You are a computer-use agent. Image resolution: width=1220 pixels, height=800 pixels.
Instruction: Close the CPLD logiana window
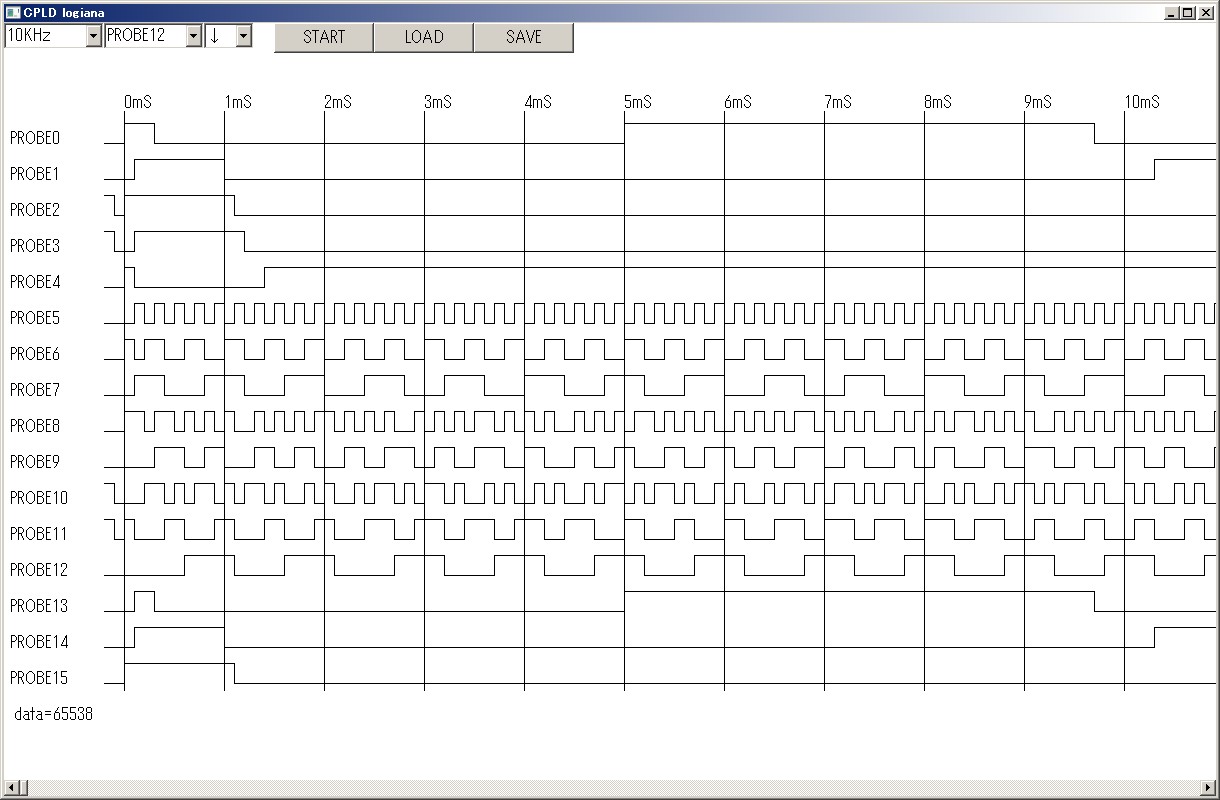1206,13
